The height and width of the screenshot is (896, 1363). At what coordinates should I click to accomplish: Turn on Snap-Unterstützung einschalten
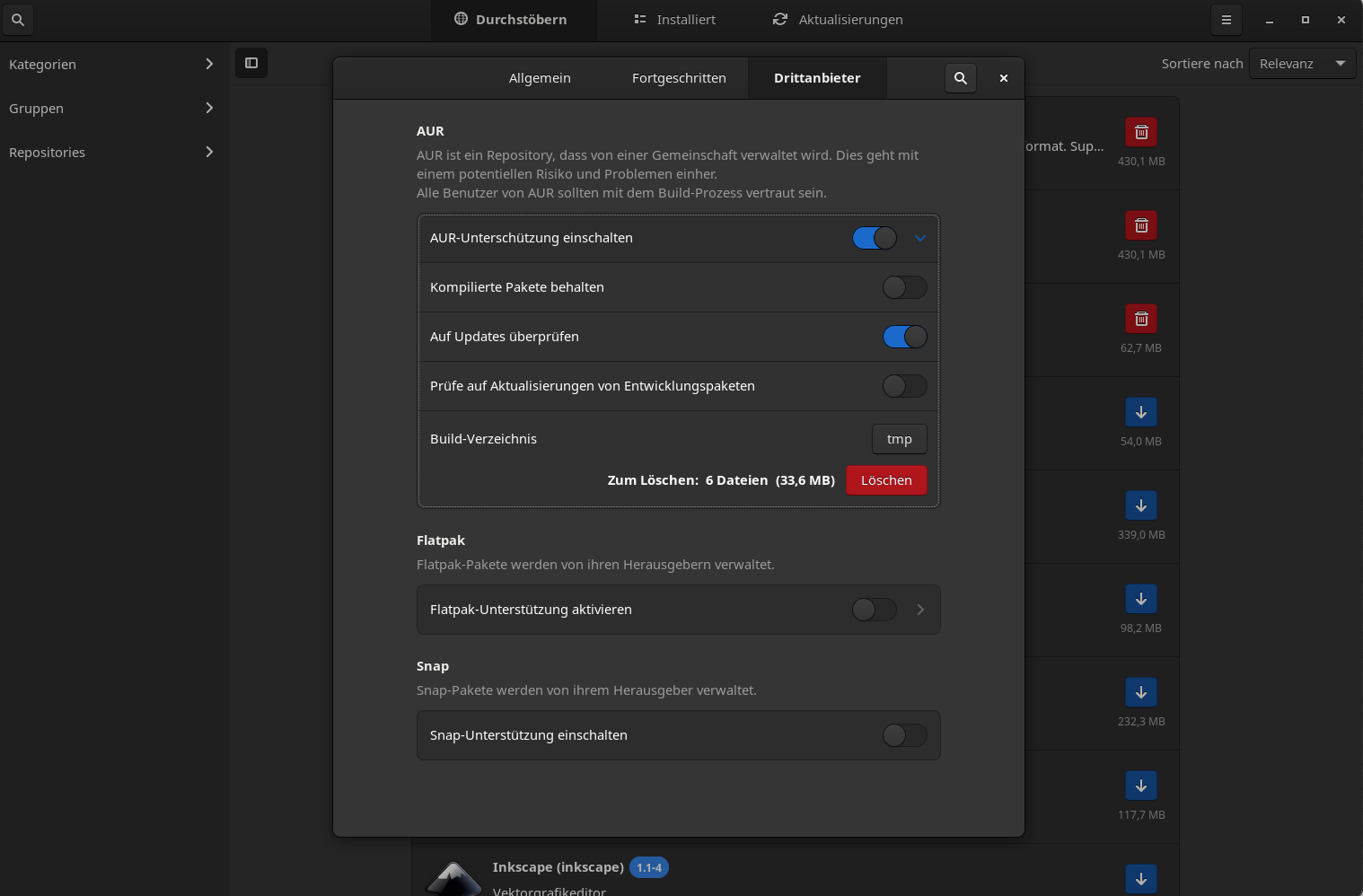point(904,735)
